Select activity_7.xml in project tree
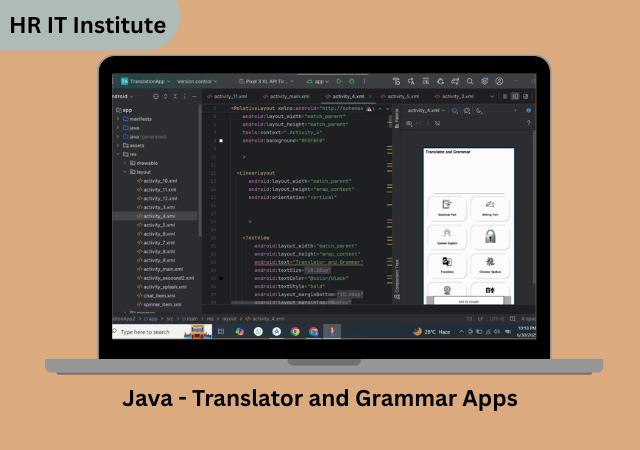This screenshot has width=640, height=450. tap(156, 243)
